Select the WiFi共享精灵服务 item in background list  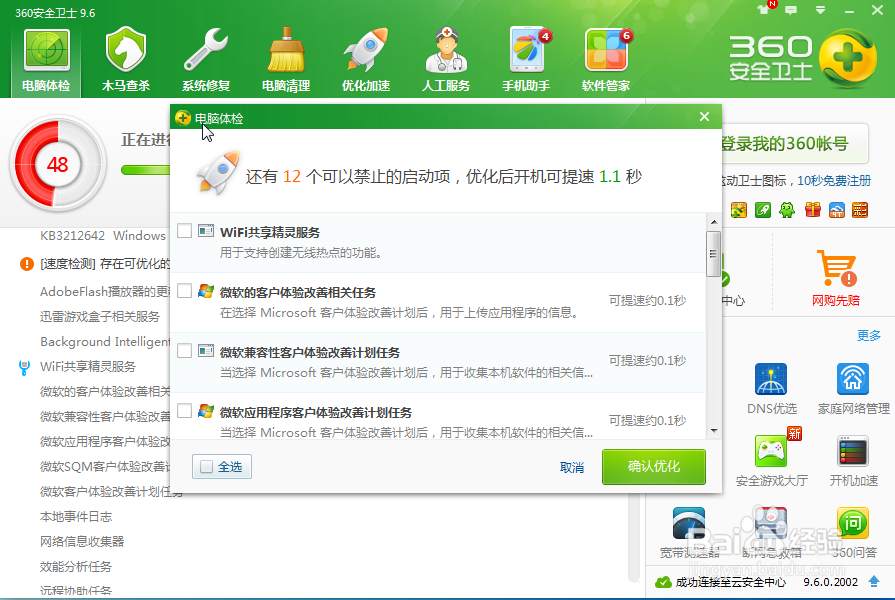(x=88, y=367)
